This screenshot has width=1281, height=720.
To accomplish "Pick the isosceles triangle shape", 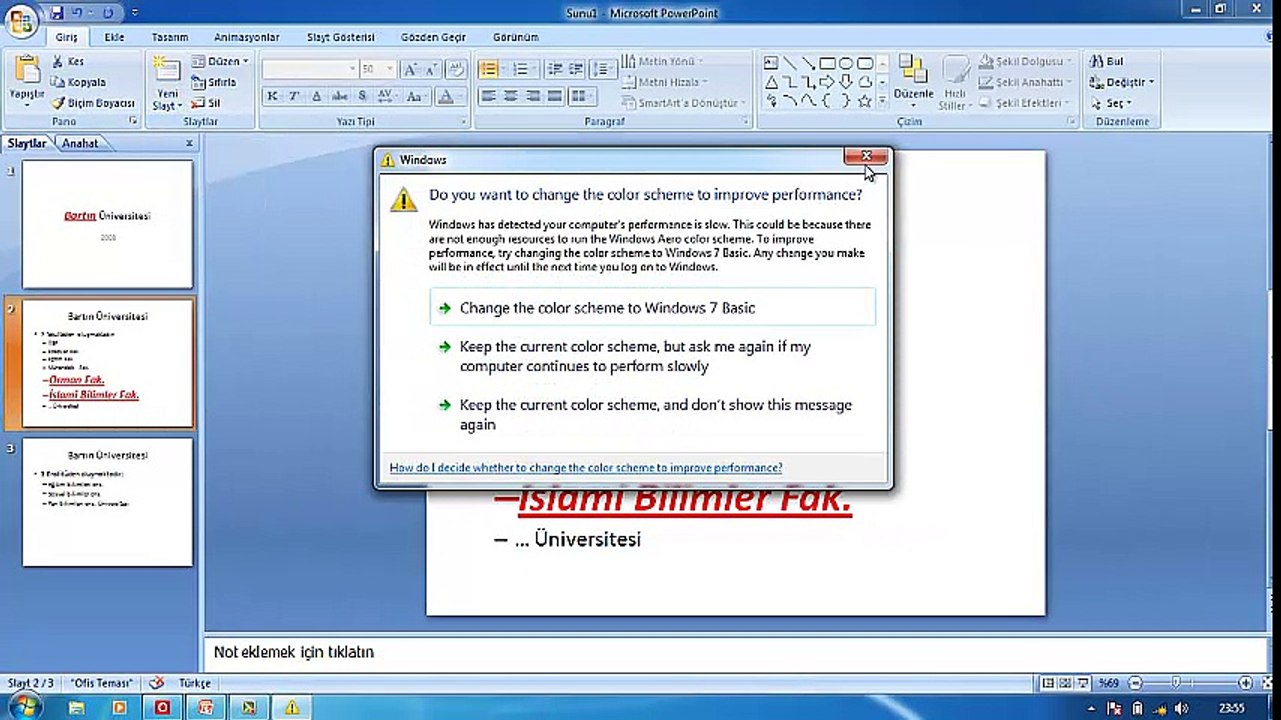I will click(x=771, y=82).
